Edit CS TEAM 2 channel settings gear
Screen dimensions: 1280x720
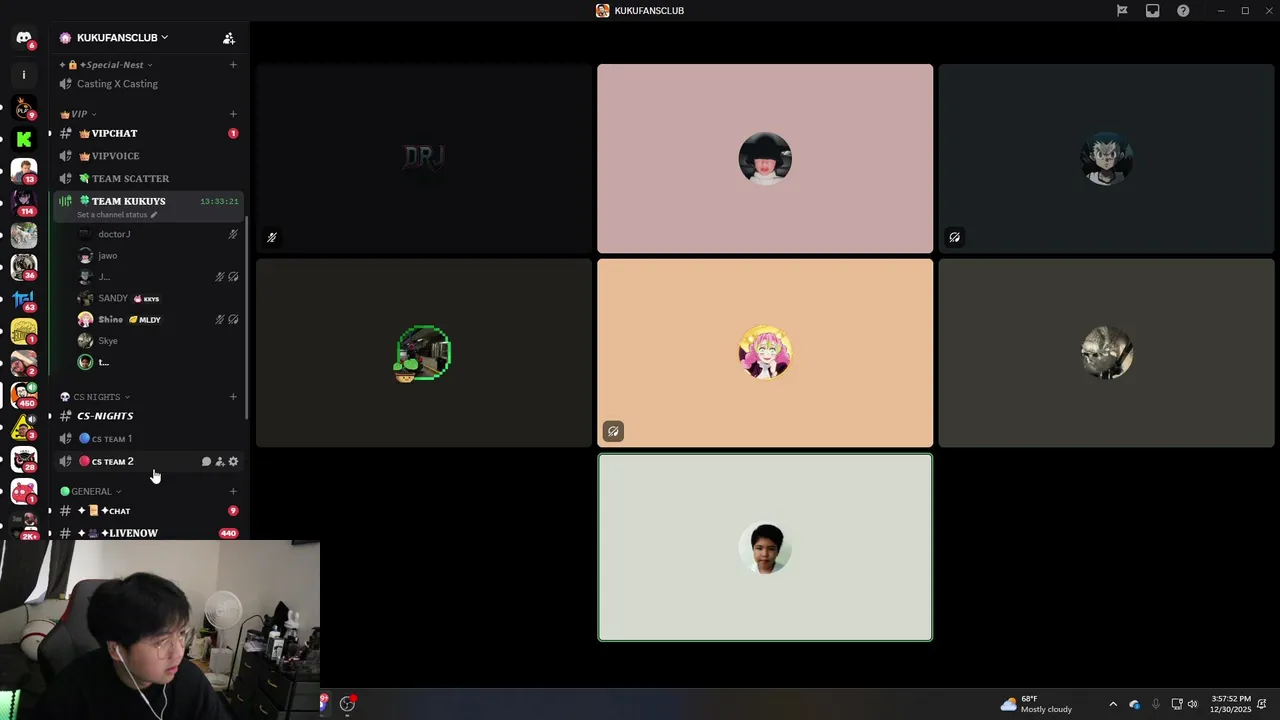point(234,462)
